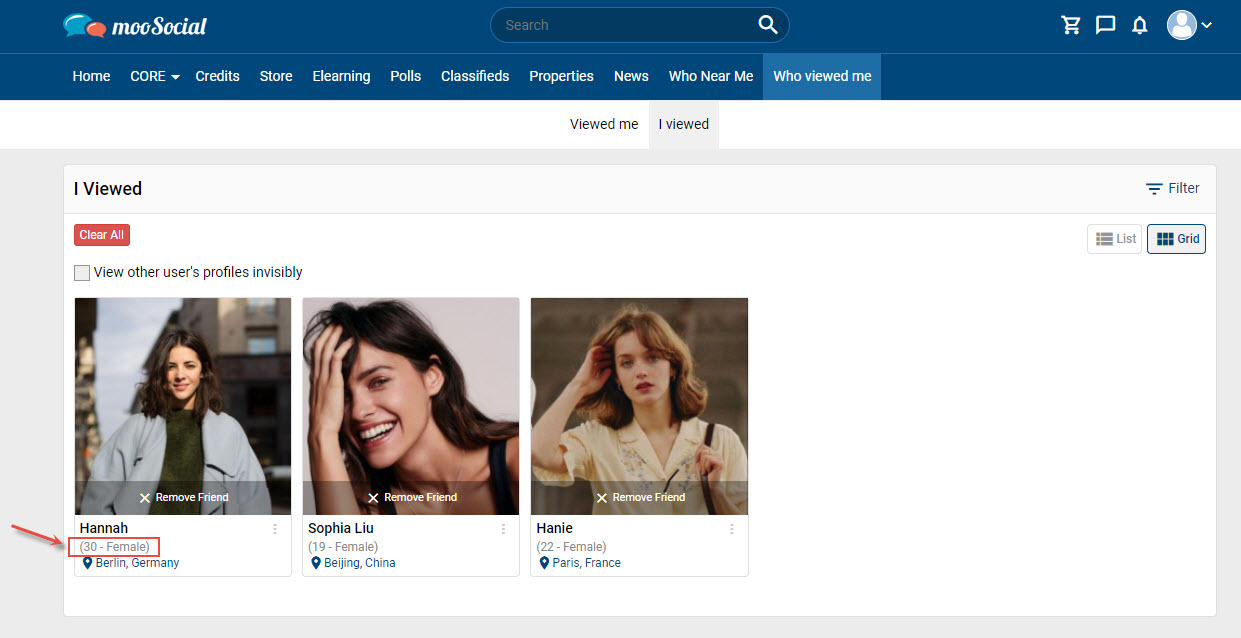Remove Sophia Liu as friend
Screen dimensions: 1241x638
tap(411, 498)
